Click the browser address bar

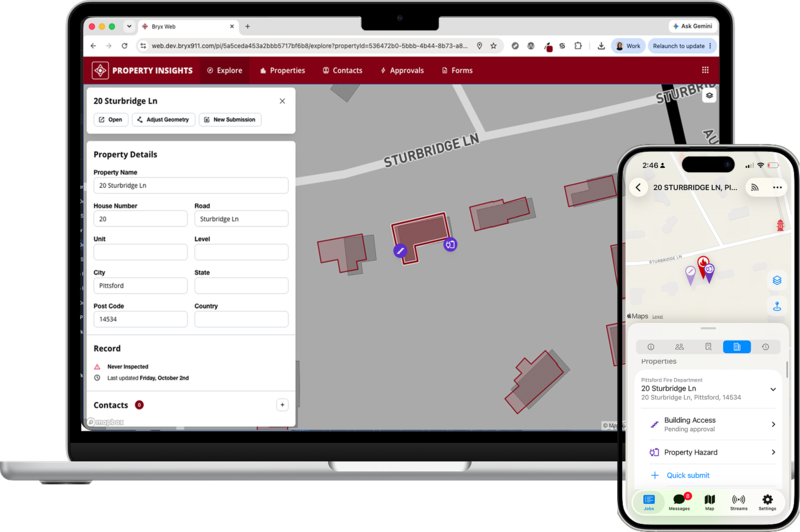pos(309,46)
